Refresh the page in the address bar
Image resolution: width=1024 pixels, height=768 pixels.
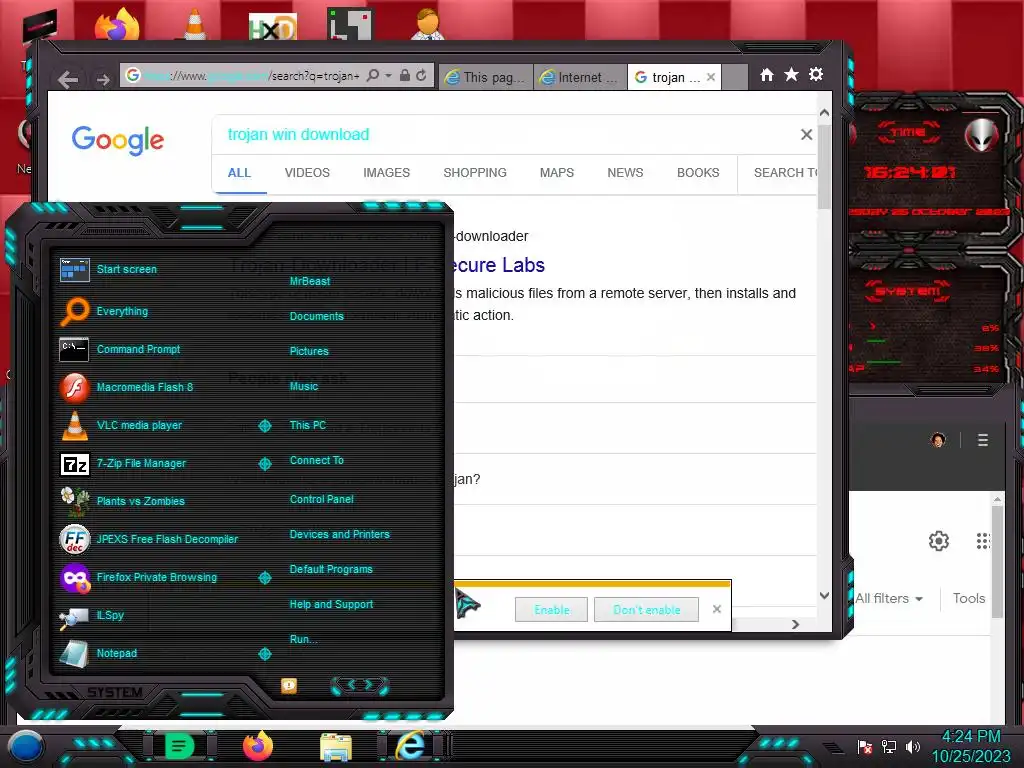[421, 76]
